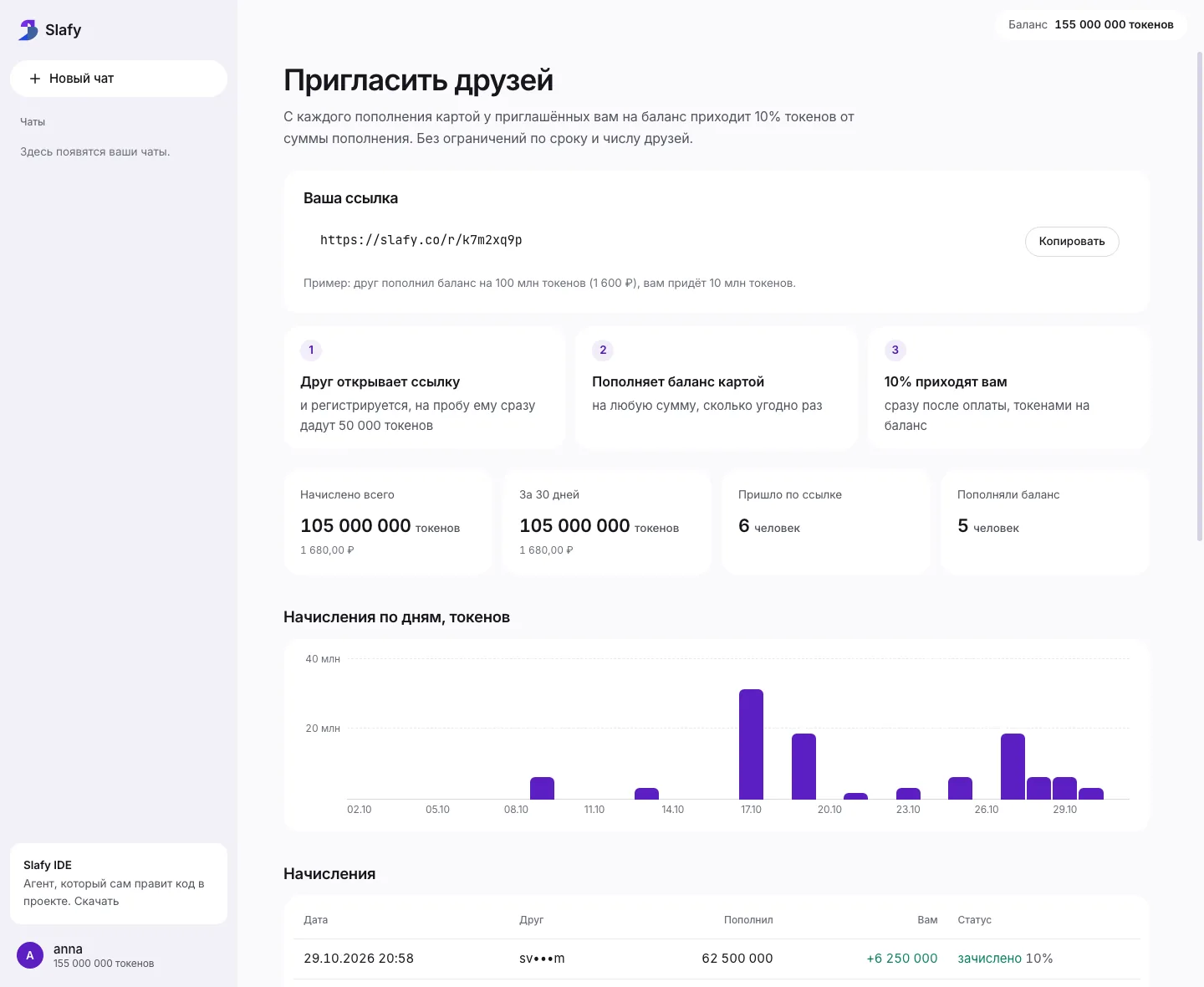Click the Друг открывает ссылку step title
The height and width of the screenshot is (987, 1204).
[380, 381]
